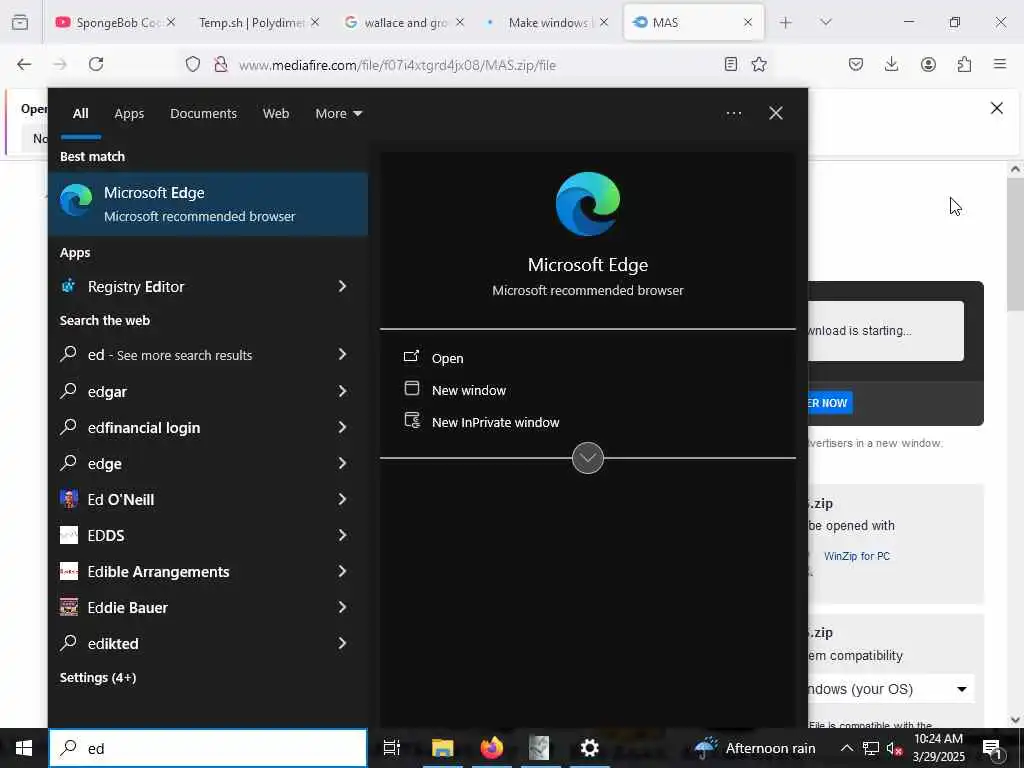This screenshot has height=768, width=1024.
Task: Expand more Edge actions with chevron circle
Action: 588,458
